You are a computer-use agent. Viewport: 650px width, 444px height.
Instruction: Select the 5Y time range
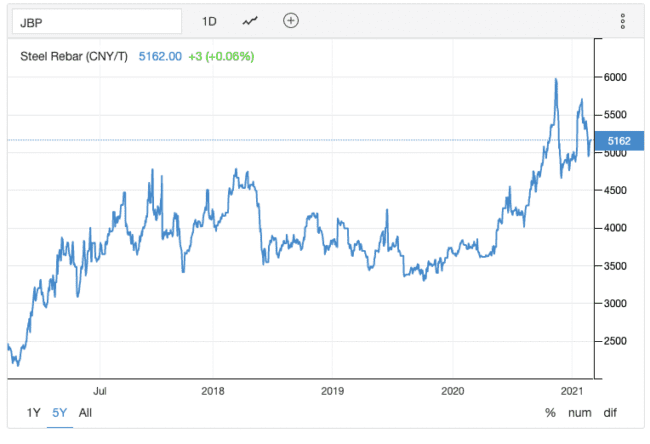tap(60, 413)
